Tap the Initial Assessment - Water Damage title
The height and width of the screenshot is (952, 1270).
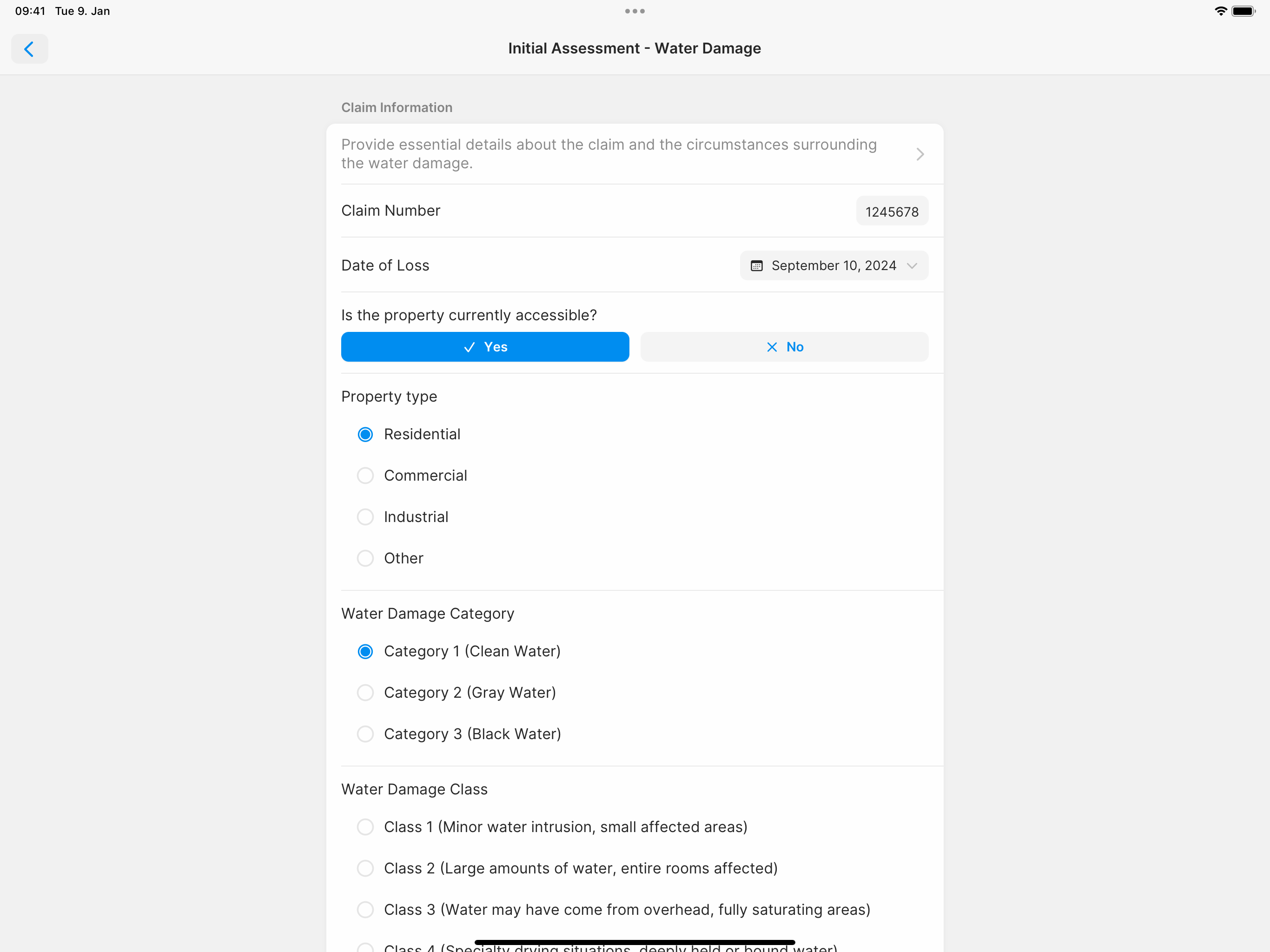click(634, 48)
